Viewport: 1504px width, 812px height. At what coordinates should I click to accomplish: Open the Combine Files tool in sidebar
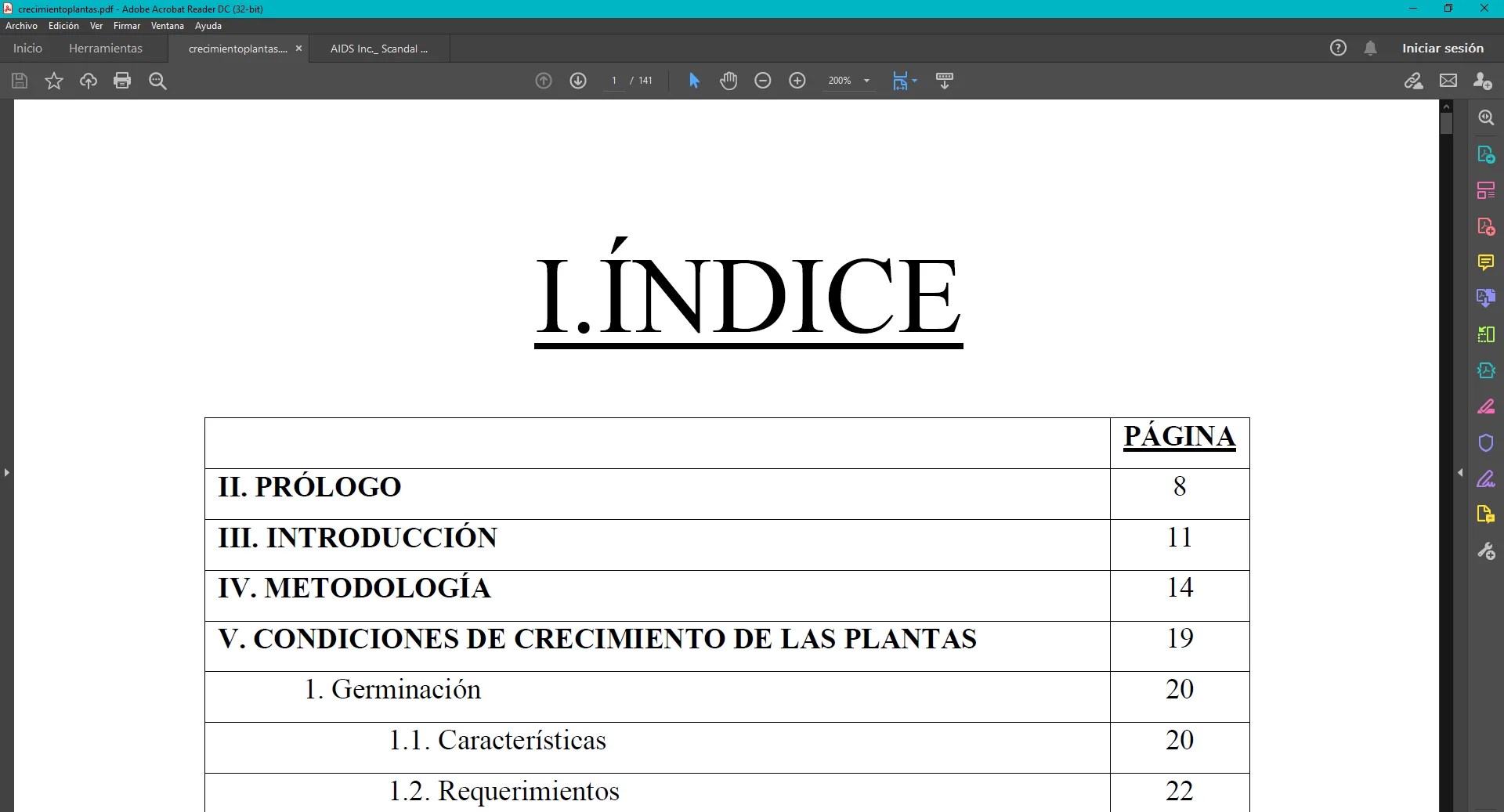tap(1486, 298)
